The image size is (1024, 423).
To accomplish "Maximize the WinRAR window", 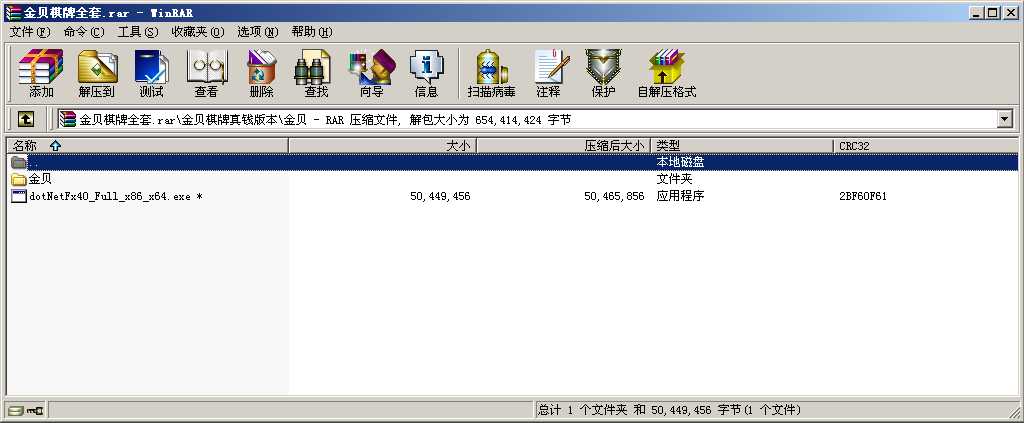I will 992,12.
